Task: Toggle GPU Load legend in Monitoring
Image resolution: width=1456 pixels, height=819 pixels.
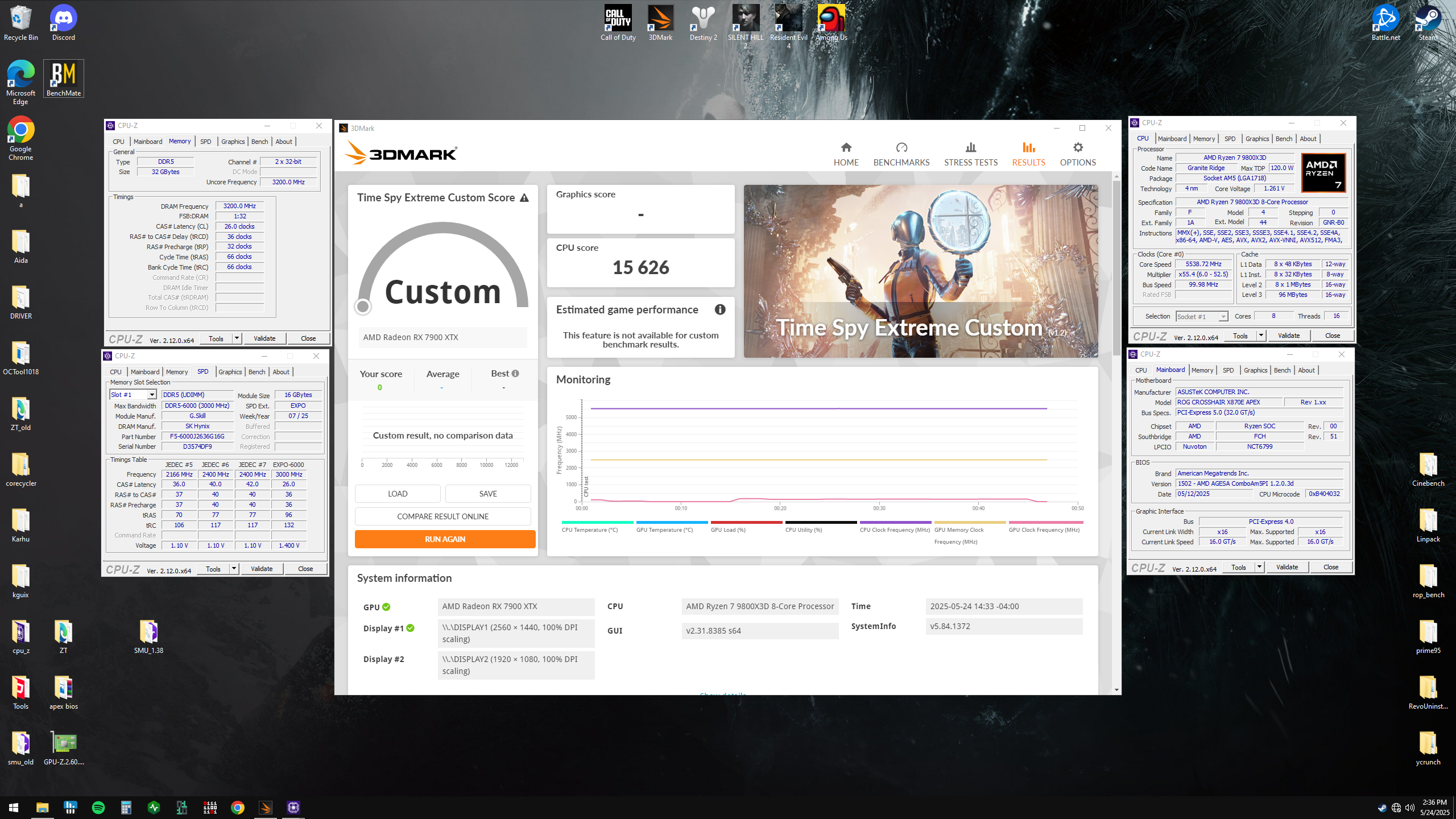Action: 746,527
